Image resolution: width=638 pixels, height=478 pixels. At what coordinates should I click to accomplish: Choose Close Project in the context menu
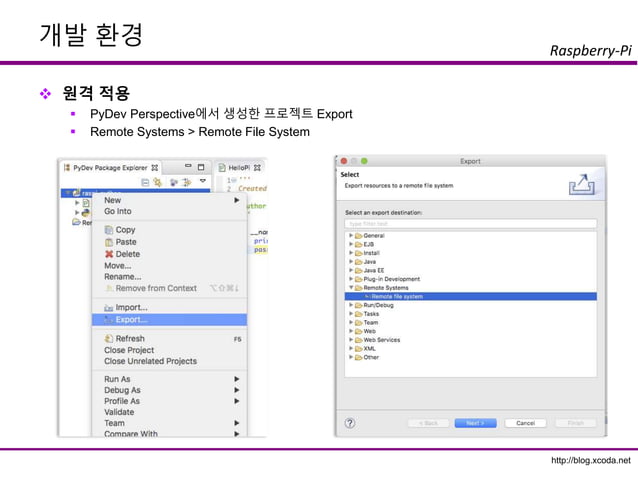169,350
